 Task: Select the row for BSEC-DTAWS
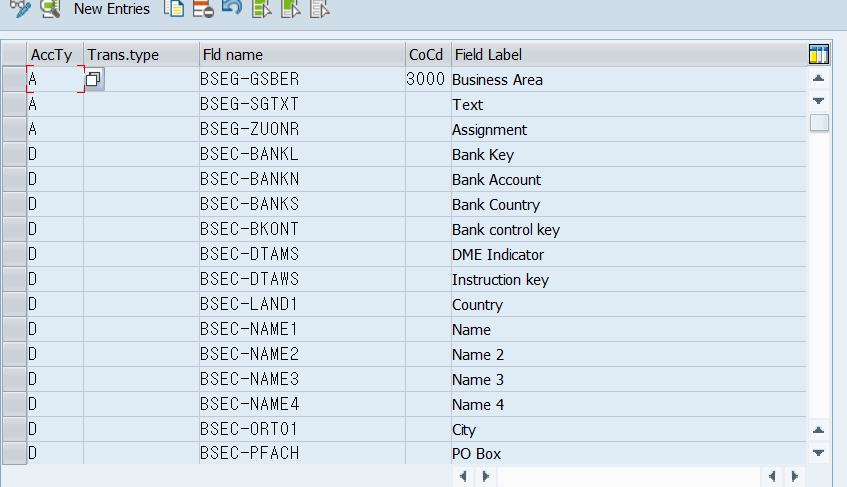coord(15,279)
